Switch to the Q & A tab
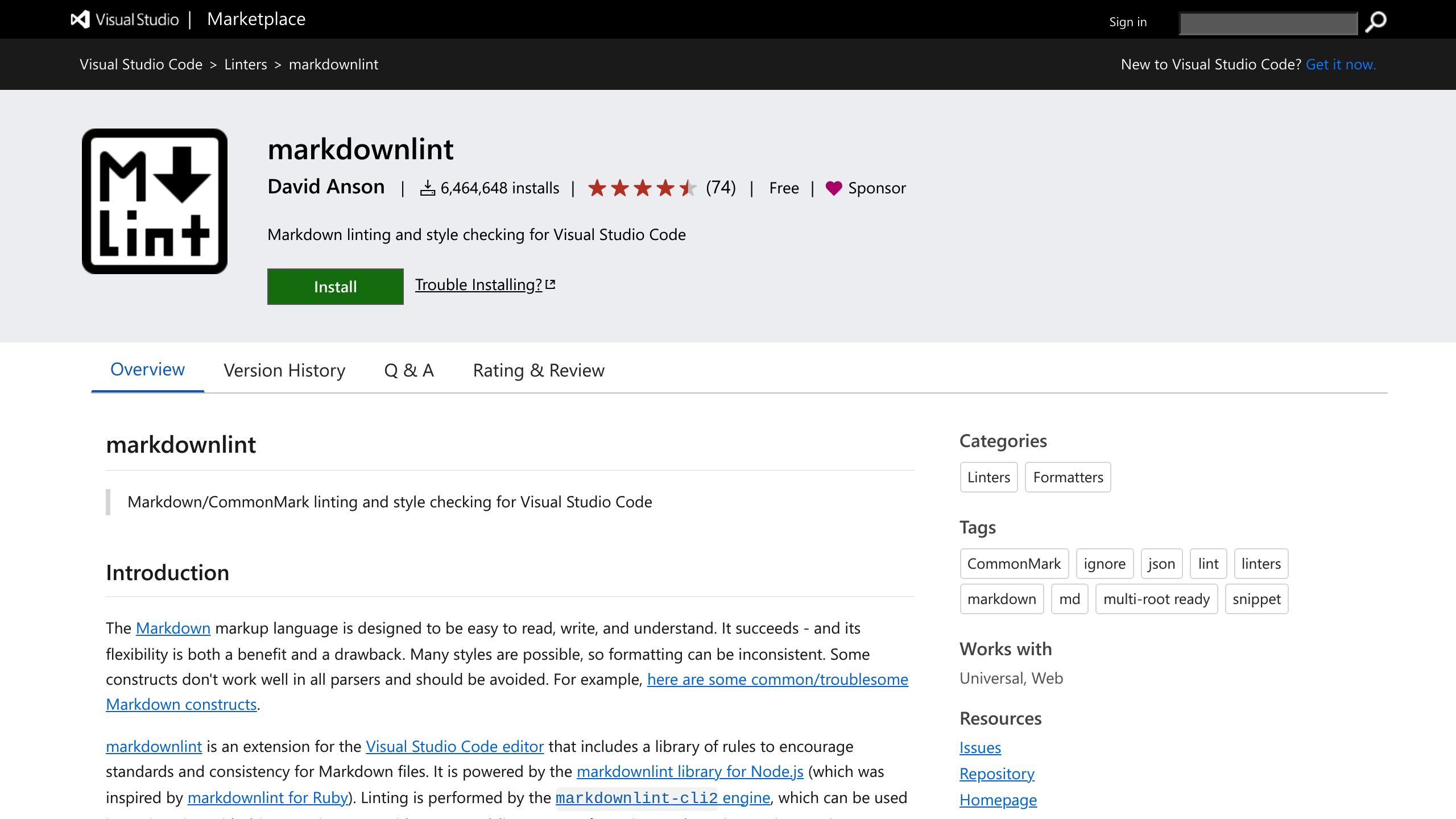 coord(409,371)
